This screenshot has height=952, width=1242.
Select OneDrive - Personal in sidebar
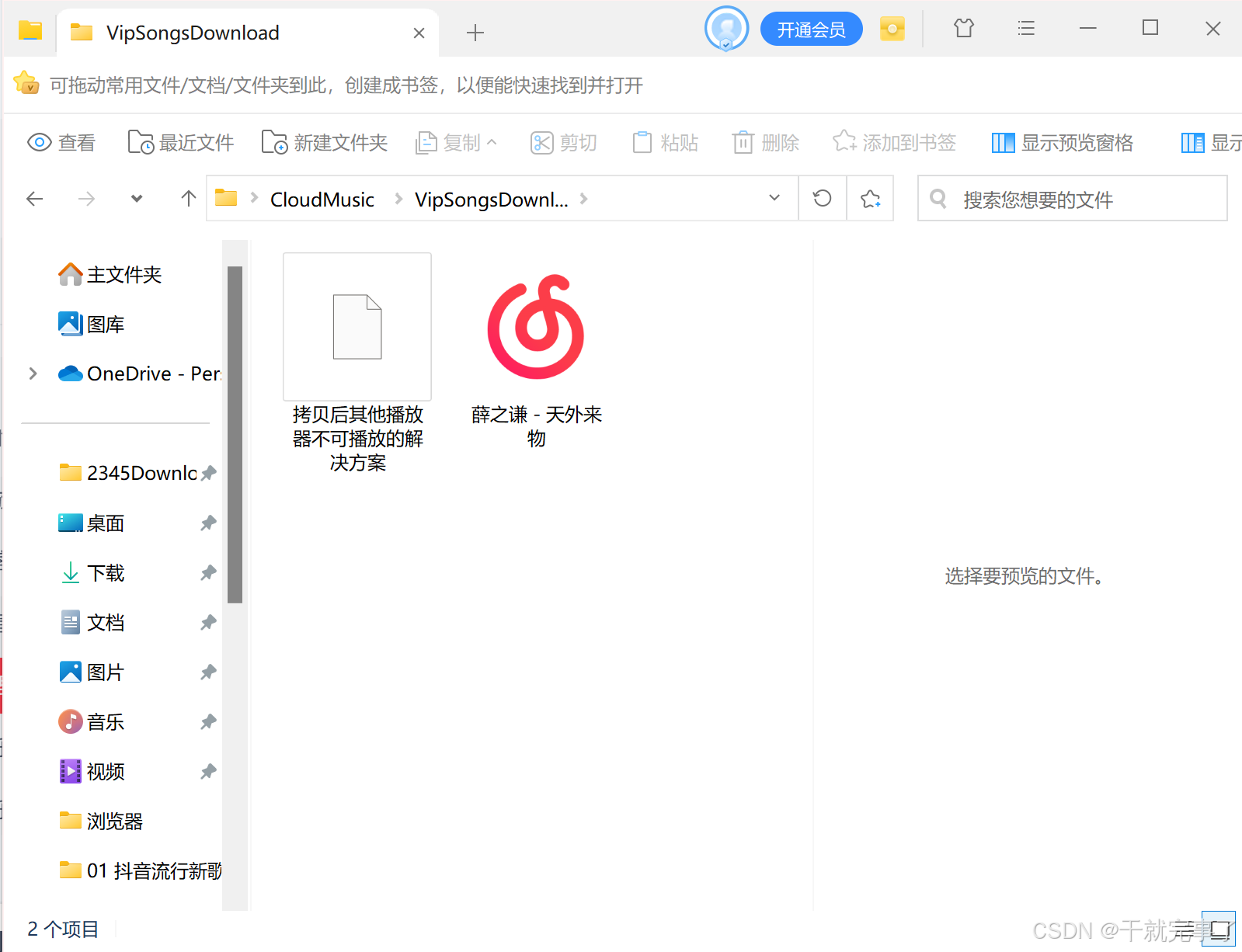(x=140, y=374)
